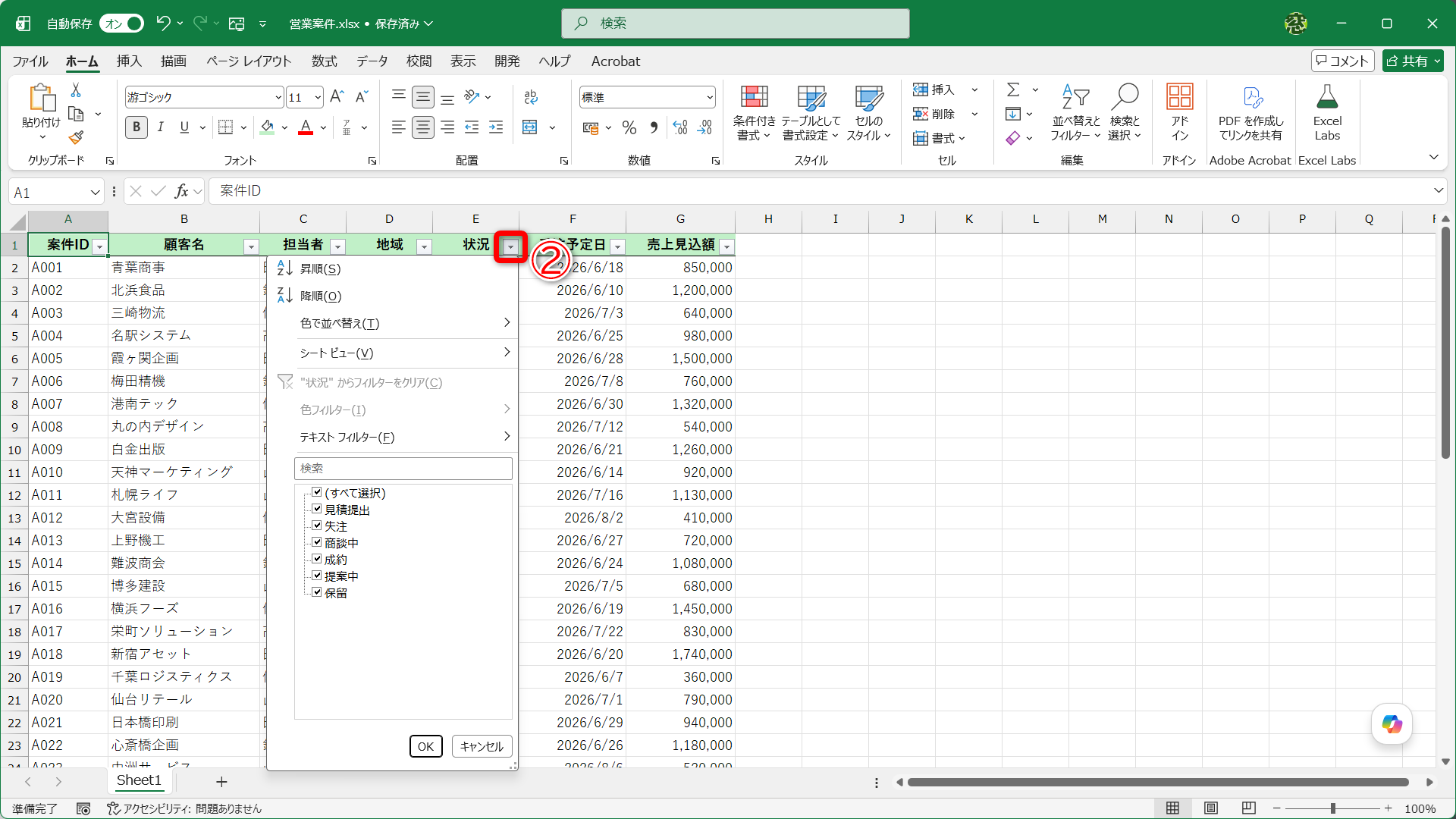
Task: Open Cell Styles (セルのスタイル)
Action: (x=869, y=112)
